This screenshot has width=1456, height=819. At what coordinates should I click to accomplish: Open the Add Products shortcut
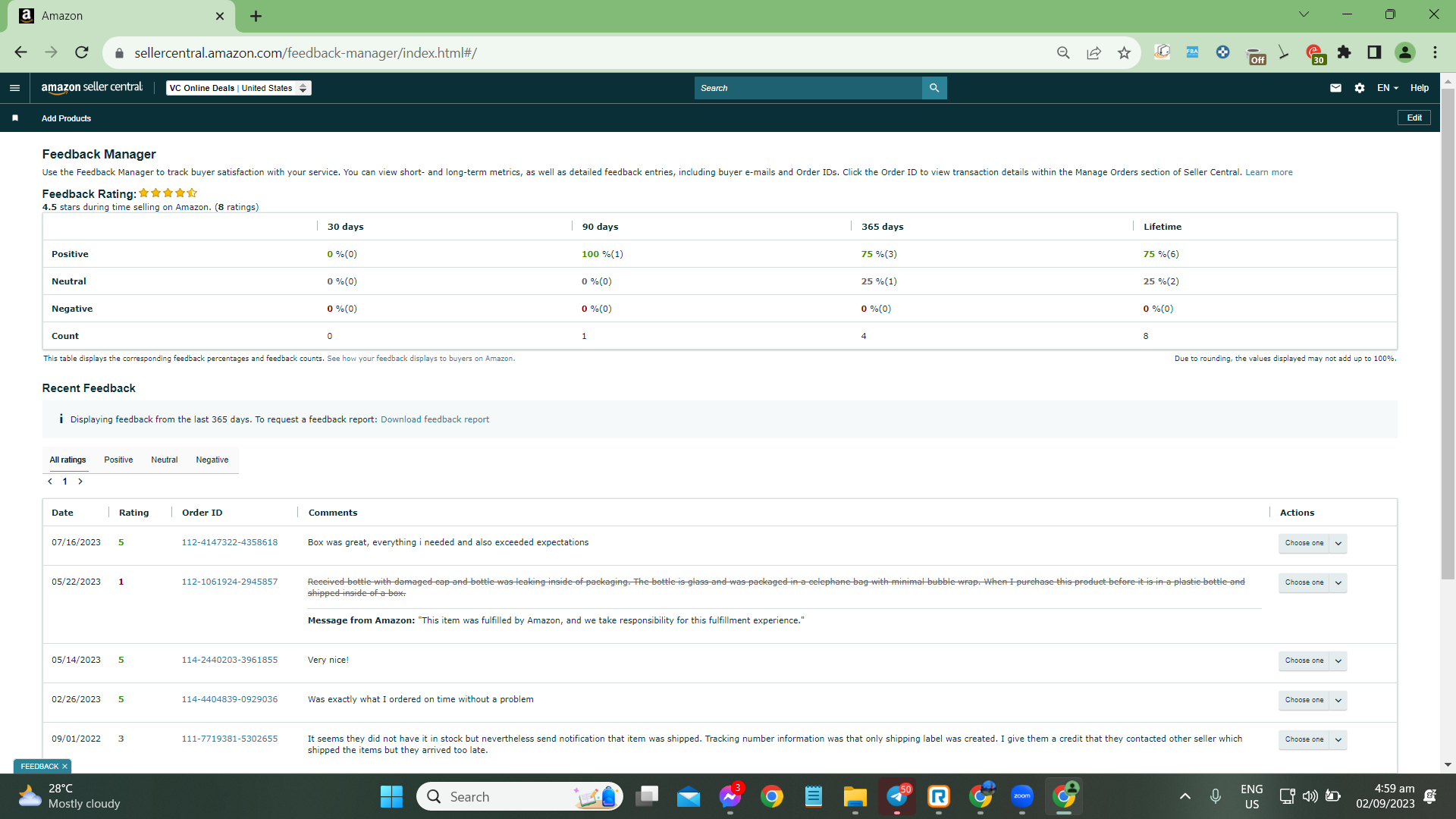(66, 118)
